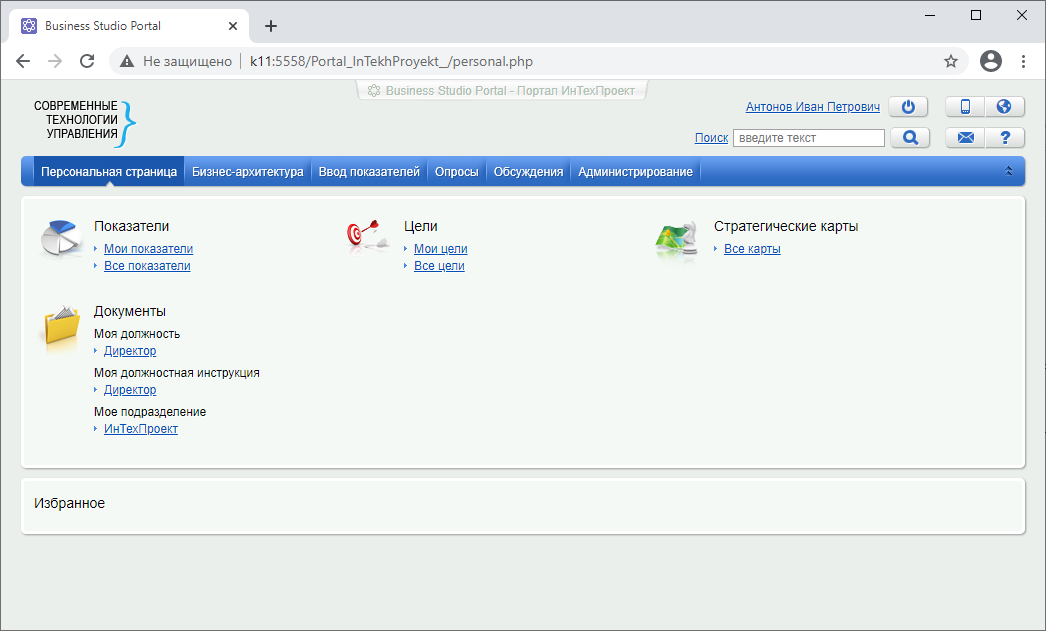This screenshot has width=1046, height=631.
Task: Click the globe language icon
Action: coord(1005,107)
